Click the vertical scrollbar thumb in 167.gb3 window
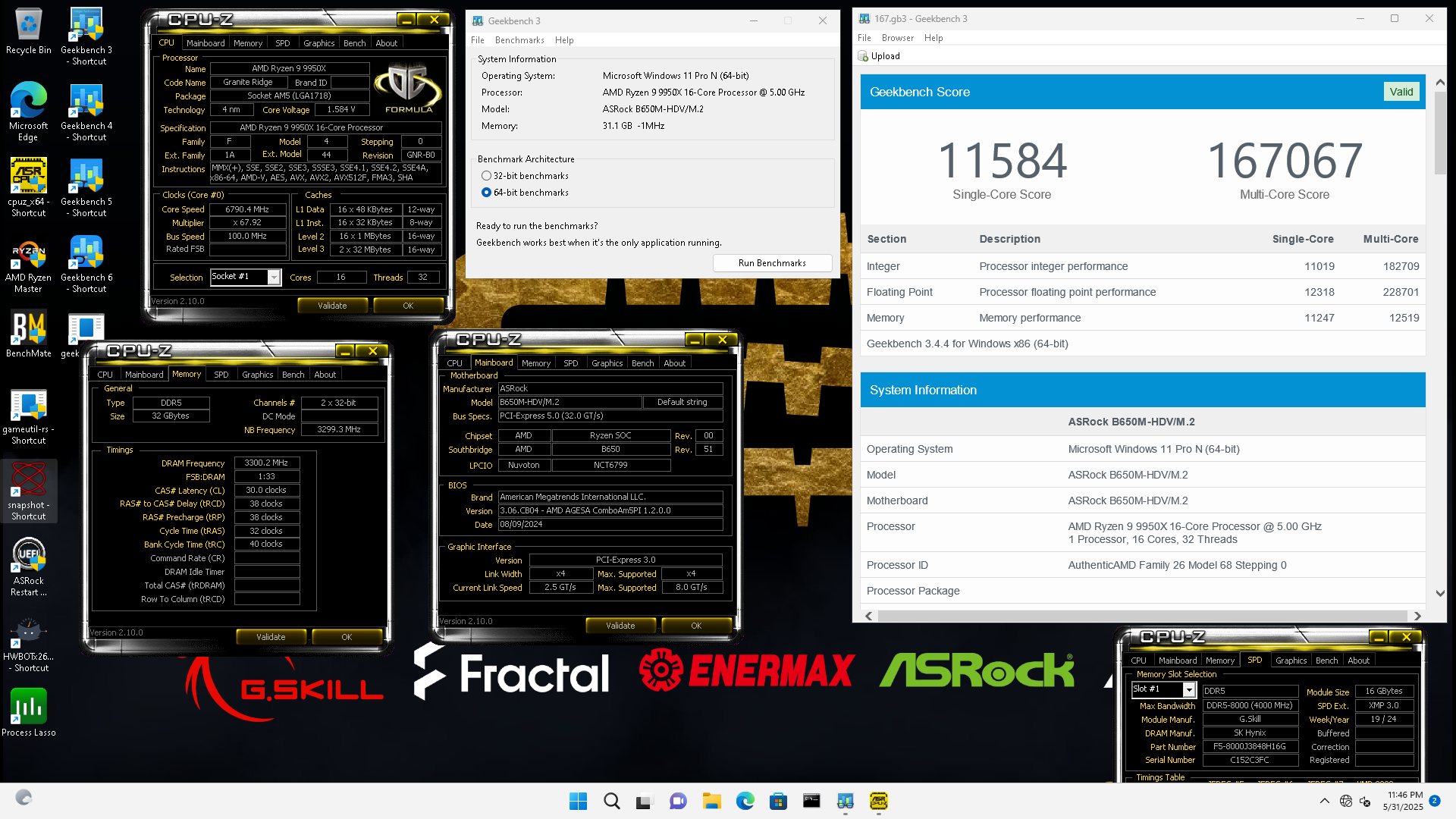The width and height of the screenshot is (1456, 819). click(1440, 133)
